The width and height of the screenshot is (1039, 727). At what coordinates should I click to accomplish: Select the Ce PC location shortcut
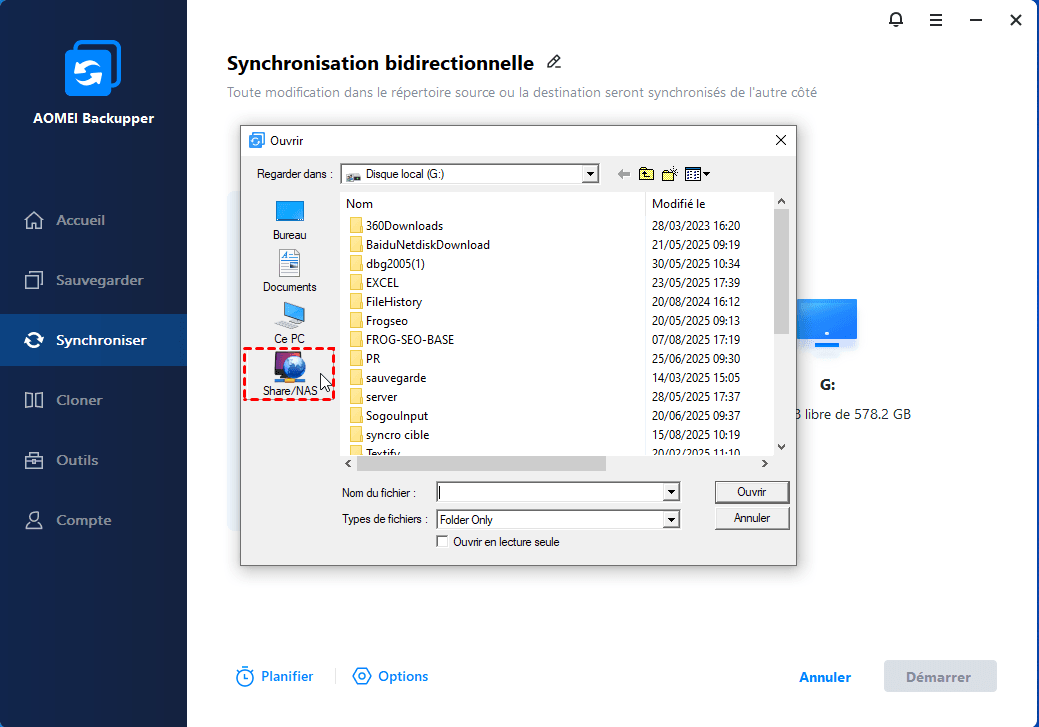click(290, 323)
